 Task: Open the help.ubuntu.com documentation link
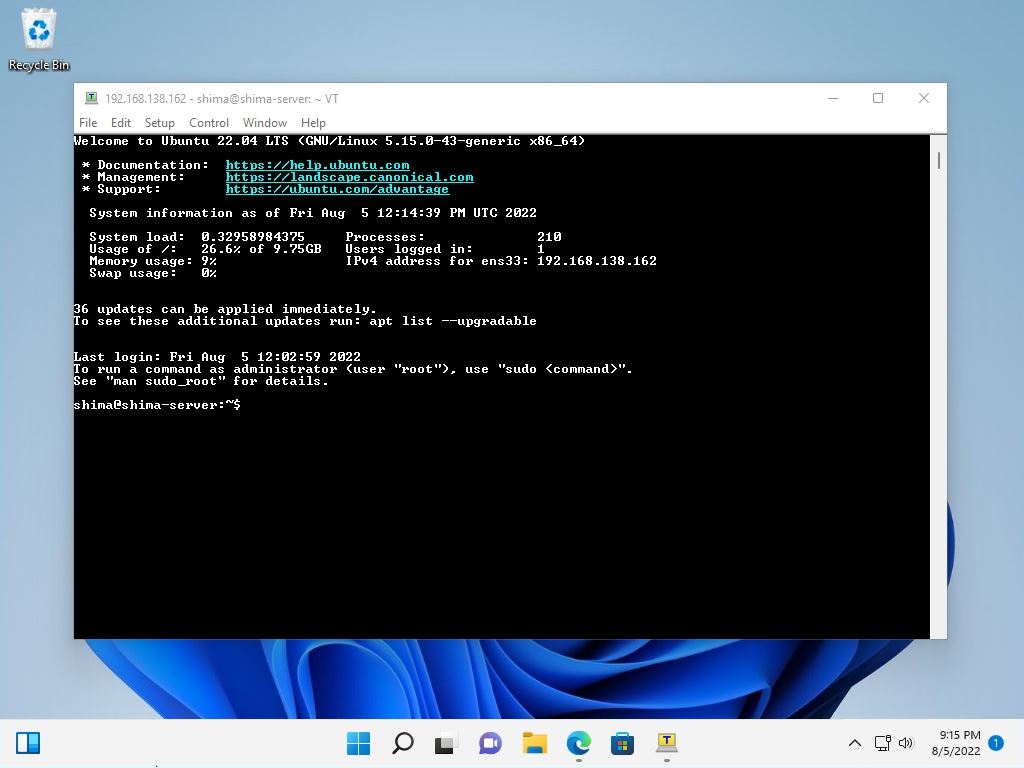317,165
